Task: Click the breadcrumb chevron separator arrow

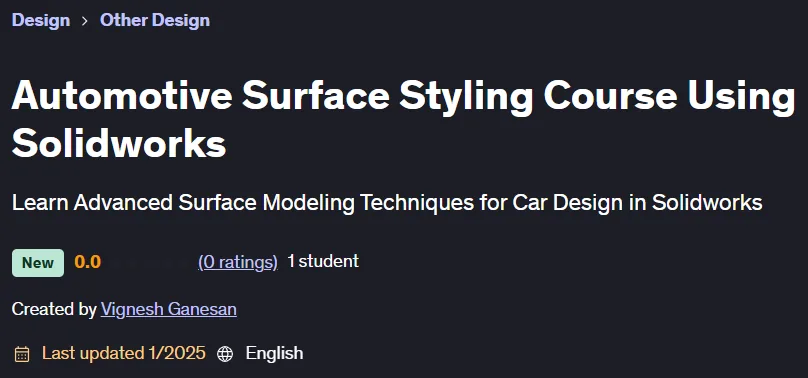Action: (85, 21)
